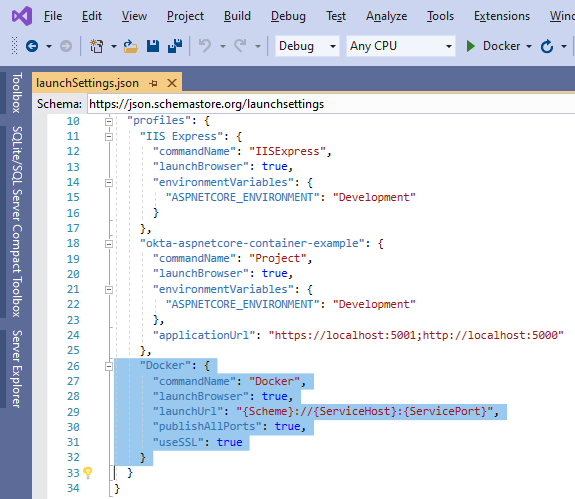
Task: Click "Development" value on line 15
Action: (x=374, y=197)
